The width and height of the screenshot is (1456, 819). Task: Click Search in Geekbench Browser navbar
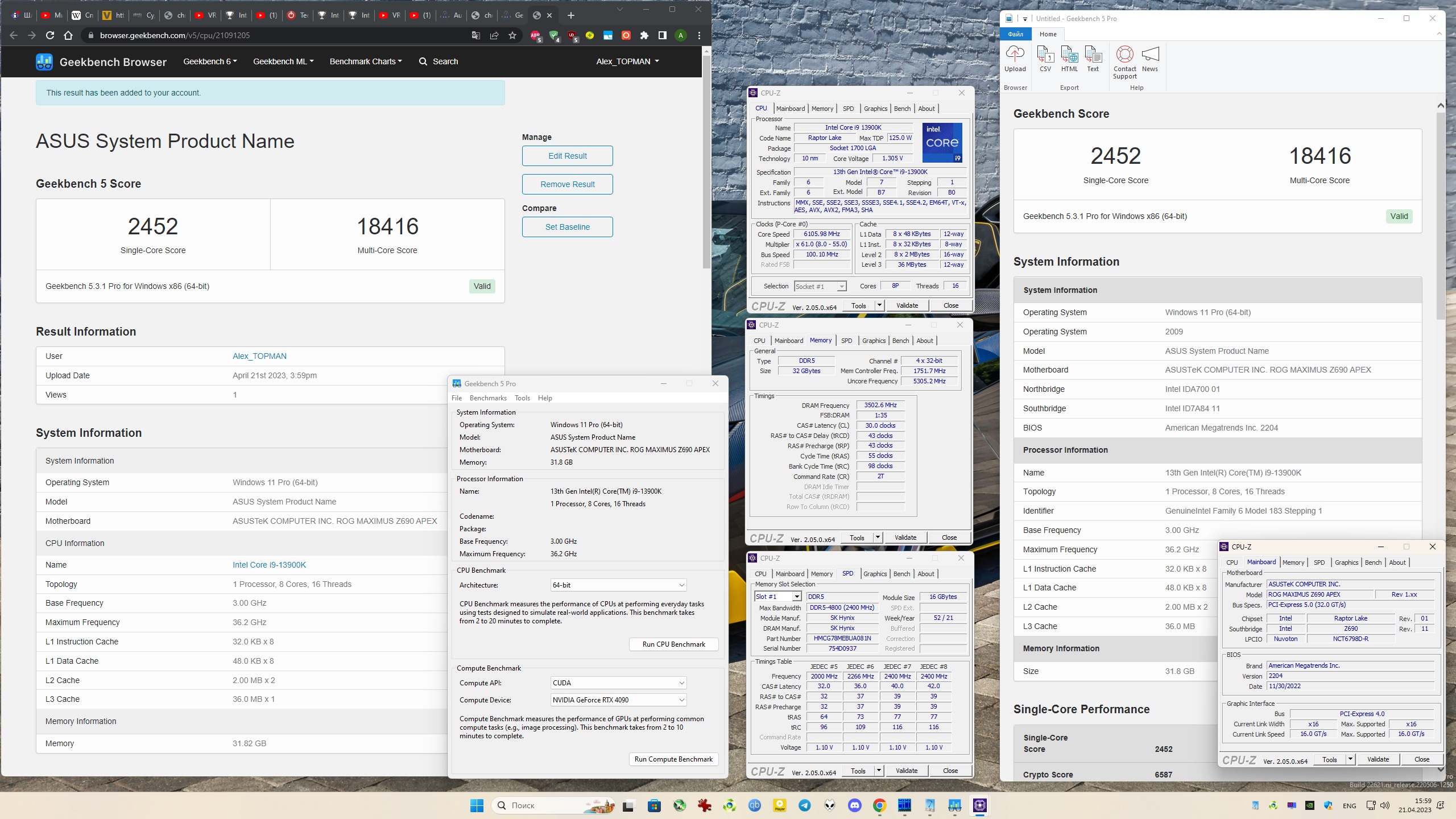(439, 61)
